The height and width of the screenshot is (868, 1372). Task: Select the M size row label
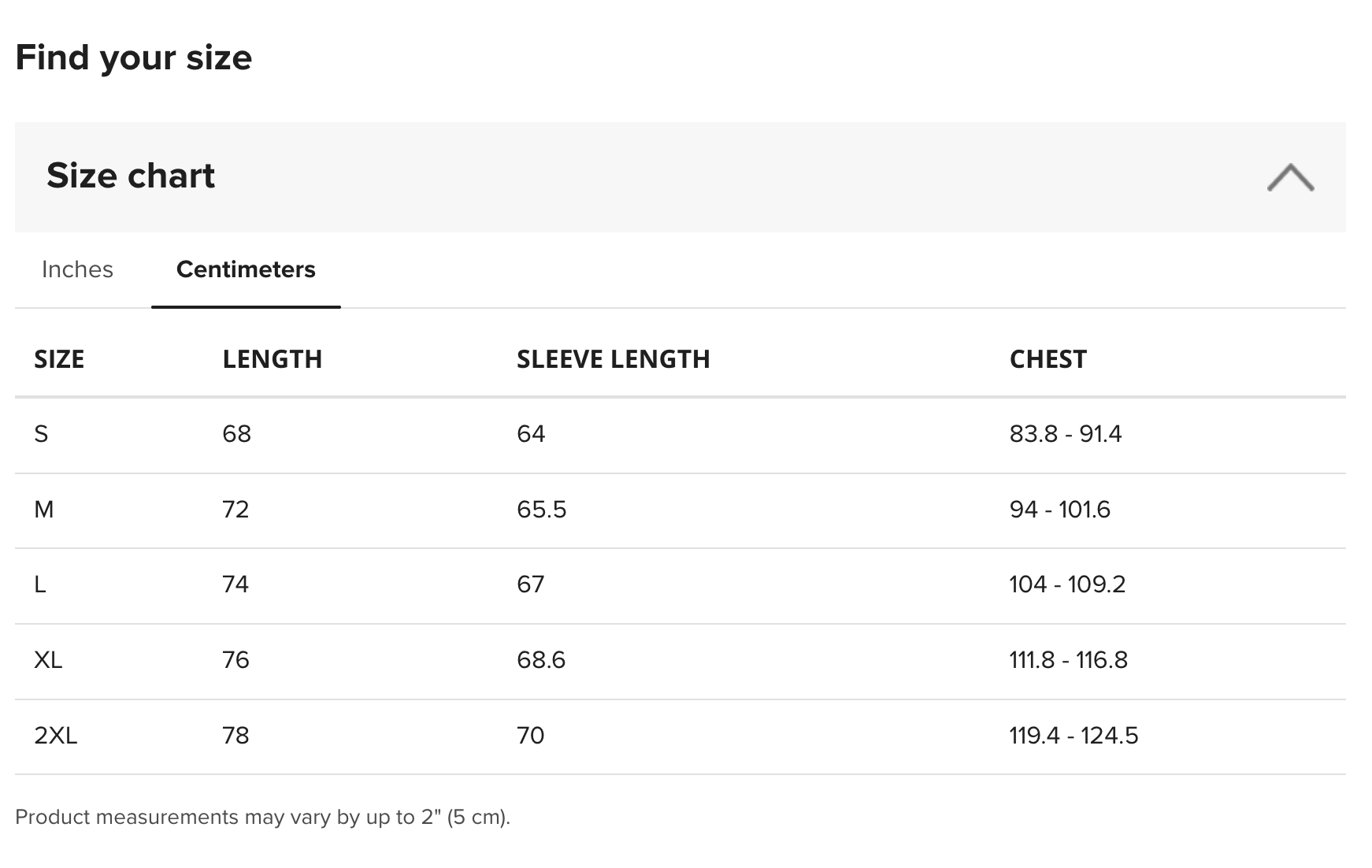pyautogui.click(x=44, y=510)
